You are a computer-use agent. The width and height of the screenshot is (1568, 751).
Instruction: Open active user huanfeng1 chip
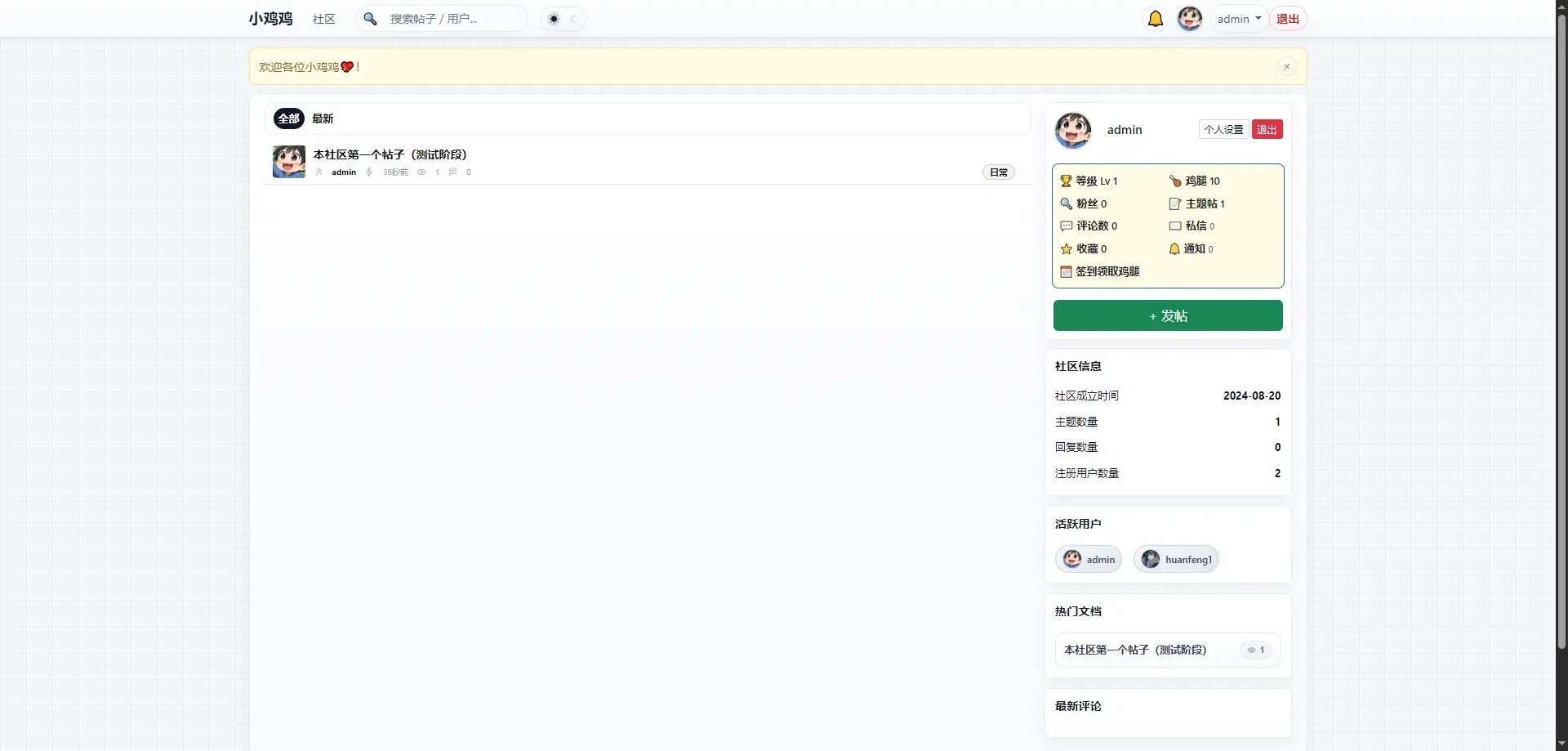point(1176,559)
